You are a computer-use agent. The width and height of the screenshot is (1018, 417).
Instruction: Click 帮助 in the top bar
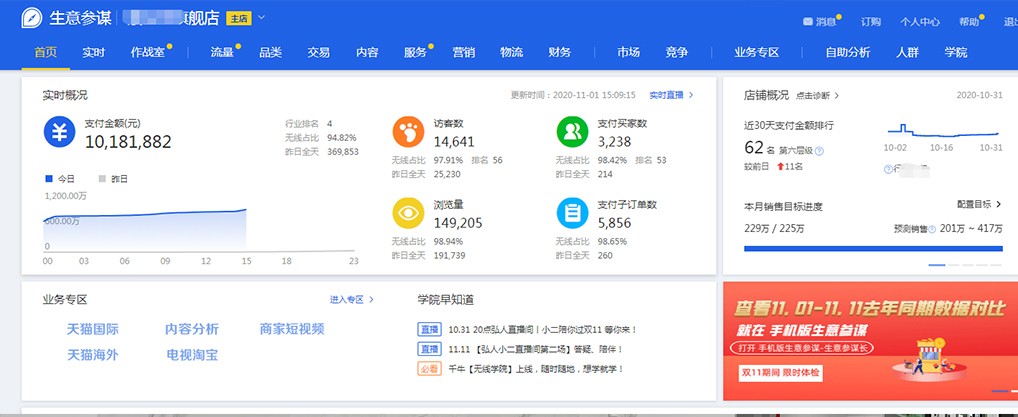[x=969, y=21]
